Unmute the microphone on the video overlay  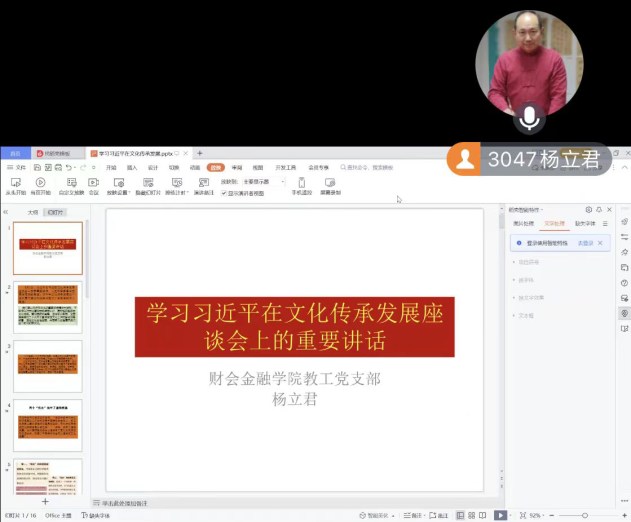coord(528,120)
